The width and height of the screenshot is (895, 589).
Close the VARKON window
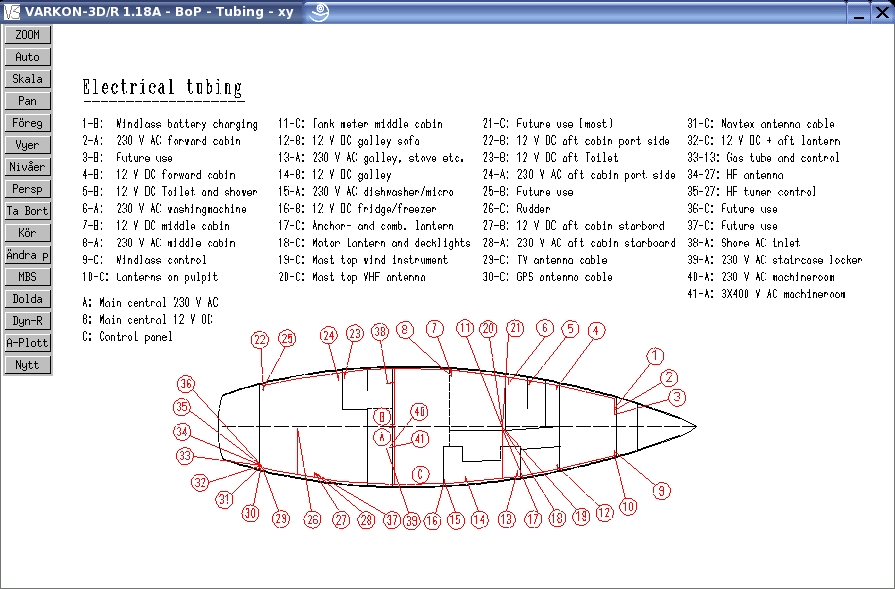(882, 12)
